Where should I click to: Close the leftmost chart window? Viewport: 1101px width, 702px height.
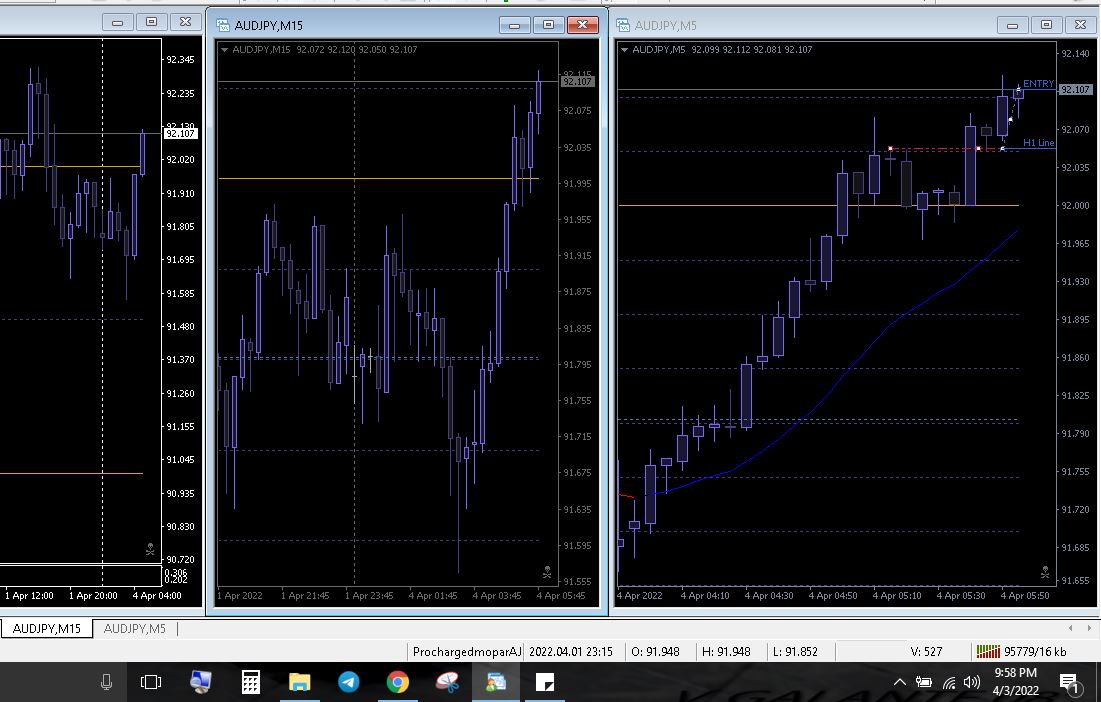[x=185, y=22]
